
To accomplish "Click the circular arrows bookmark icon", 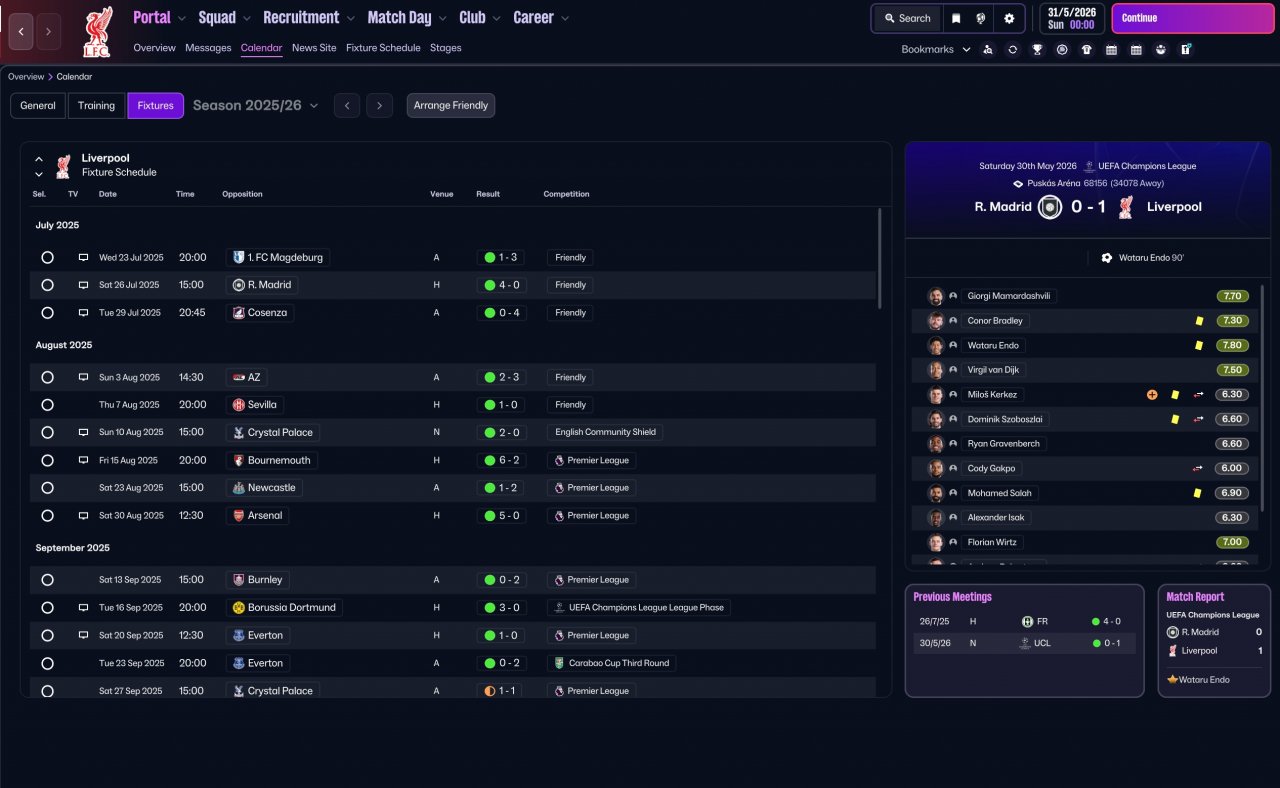I will [1013, 49].
